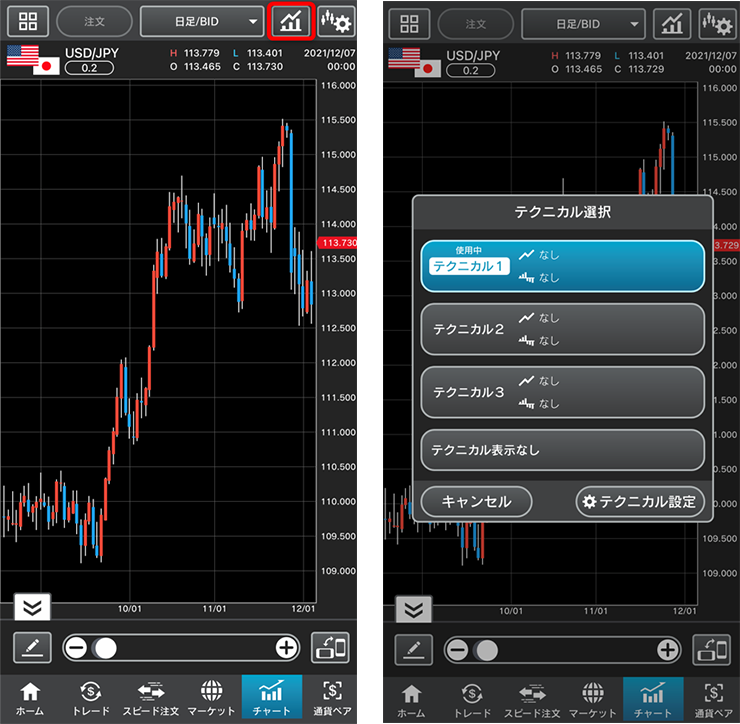Image resolution: width=740 pixels, height=724 pixels.
Task: Select テクニカル1 preset in dialog
Action: (563, 266)
